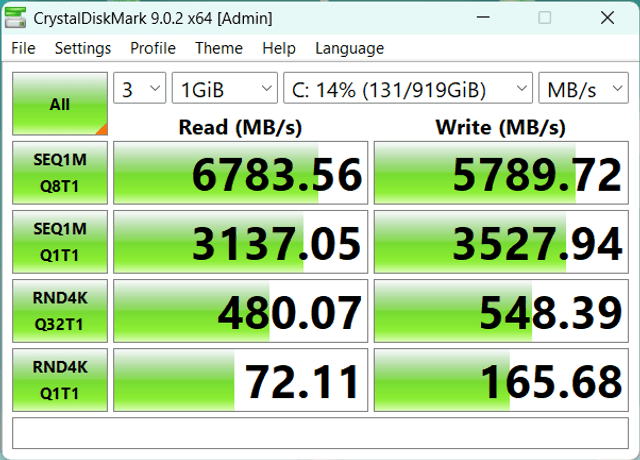The height and width of the screenshot is (460, 640).
Task: Click the RND4K Q1T1 write result 165.68
Action: coord(501,380)
